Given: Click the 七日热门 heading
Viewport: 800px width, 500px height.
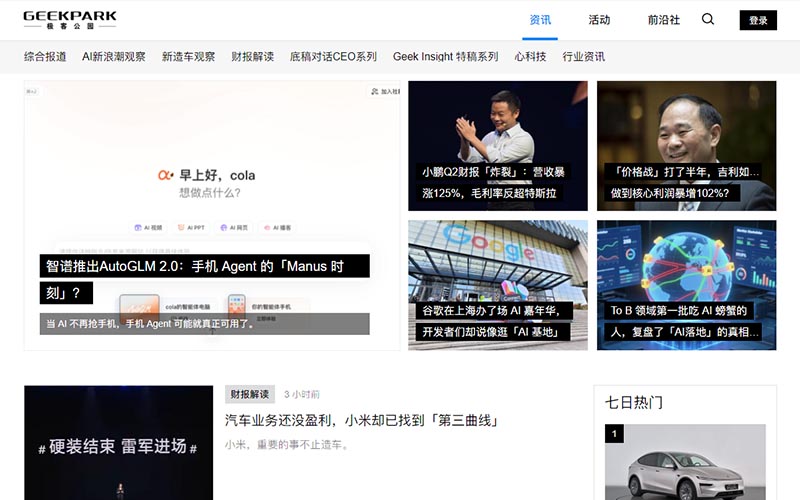Looking at the screenshot, I should pos(634,403).
